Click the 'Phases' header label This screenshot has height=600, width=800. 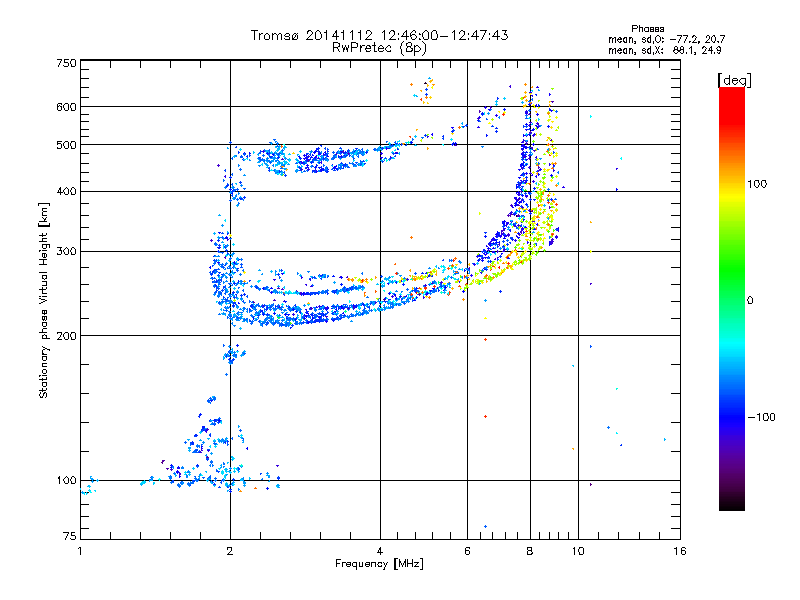pos(647,29)
